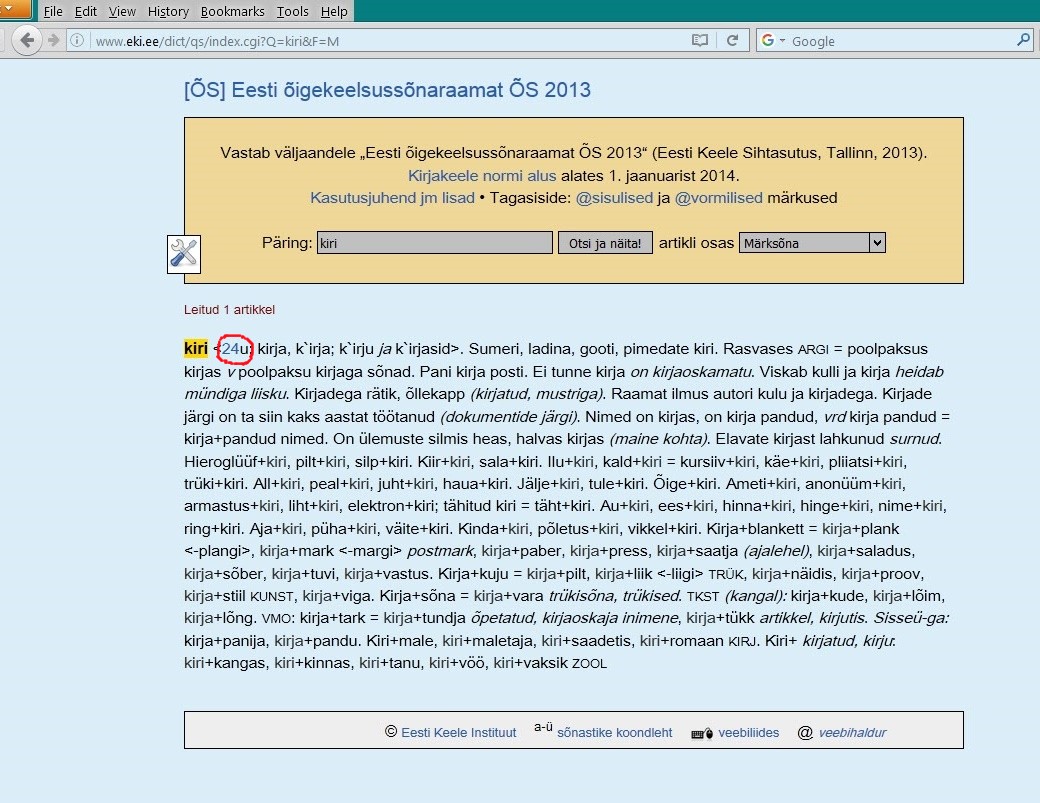This screenshot has height=803, width=1040.
Task: Click the a-ü icon beside sõnastike koondleht
Action: pos(543,729)
